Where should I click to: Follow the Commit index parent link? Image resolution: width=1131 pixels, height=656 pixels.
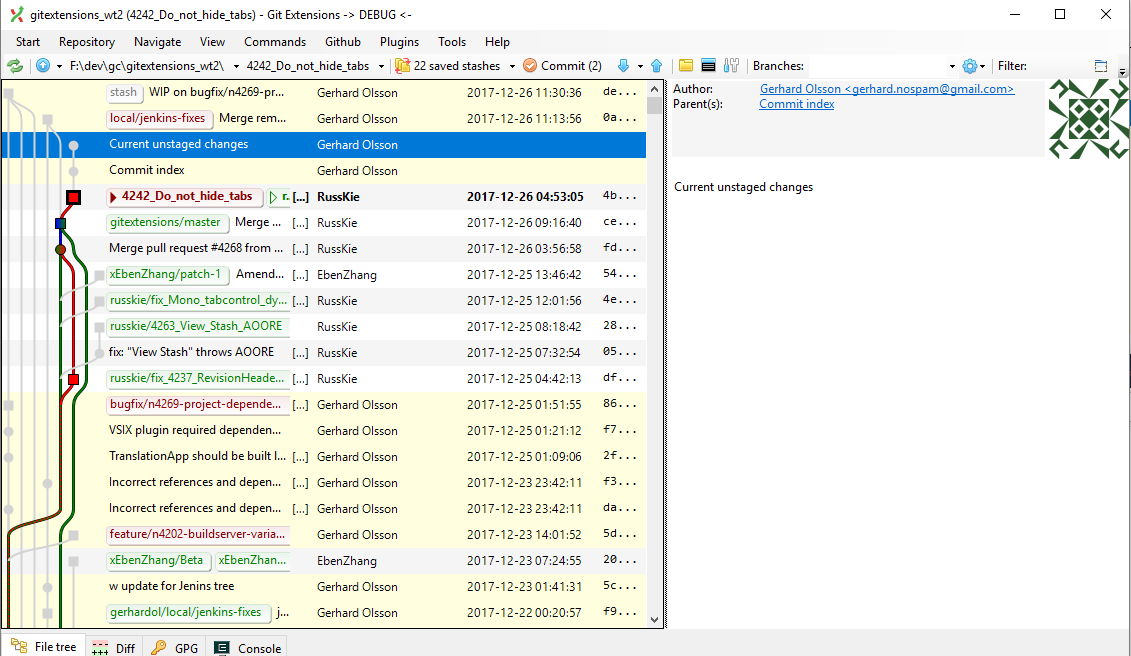(x=795, y=103)
